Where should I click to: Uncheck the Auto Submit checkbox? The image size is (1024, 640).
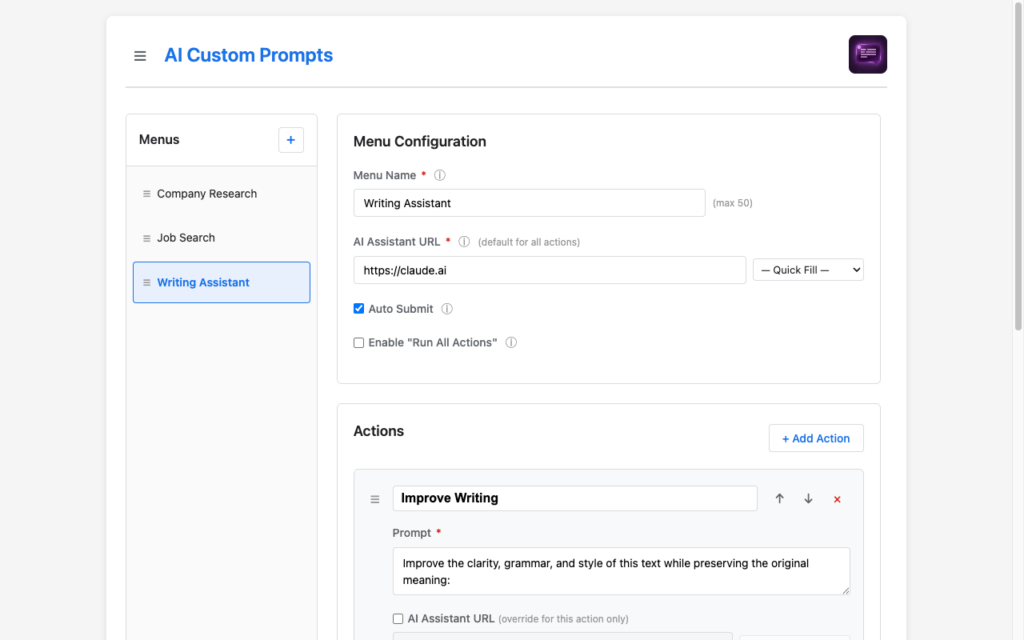[x=359, y=308]
